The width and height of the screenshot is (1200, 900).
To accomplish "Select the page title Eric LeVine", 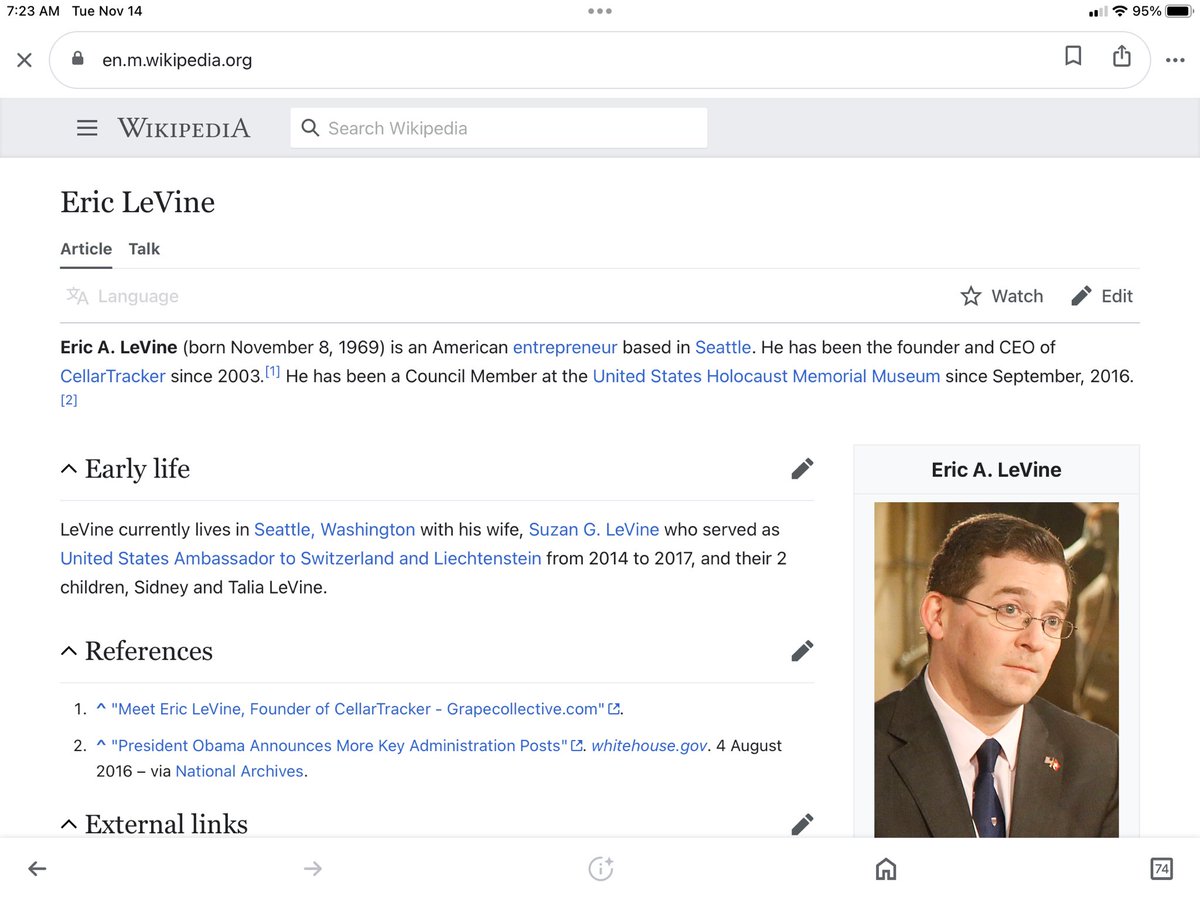I will tap(137, 202).
